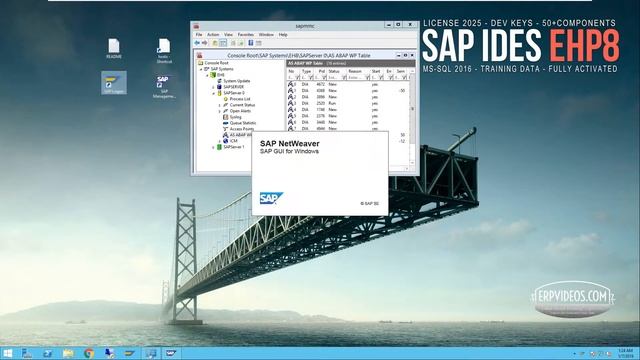Image resolution: width=640 pixels, height=360 pixels.
Task: Collapse the SAPServer 0 node
Action: tap(213, 93)
